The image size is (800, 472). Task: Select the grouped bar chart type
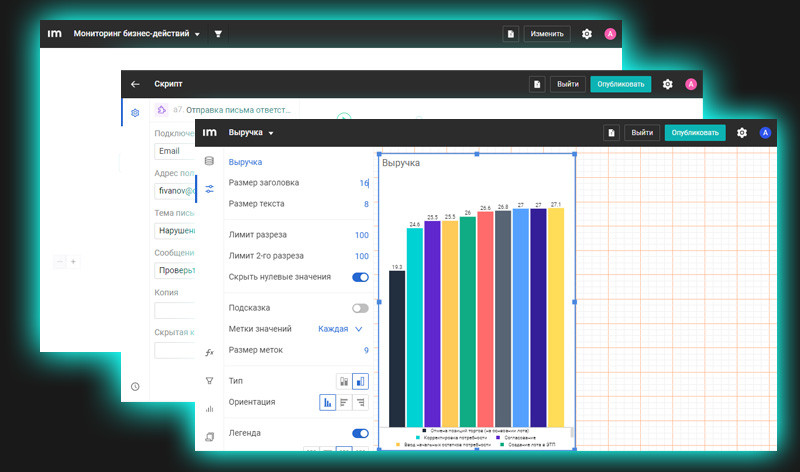pos(360,381)
